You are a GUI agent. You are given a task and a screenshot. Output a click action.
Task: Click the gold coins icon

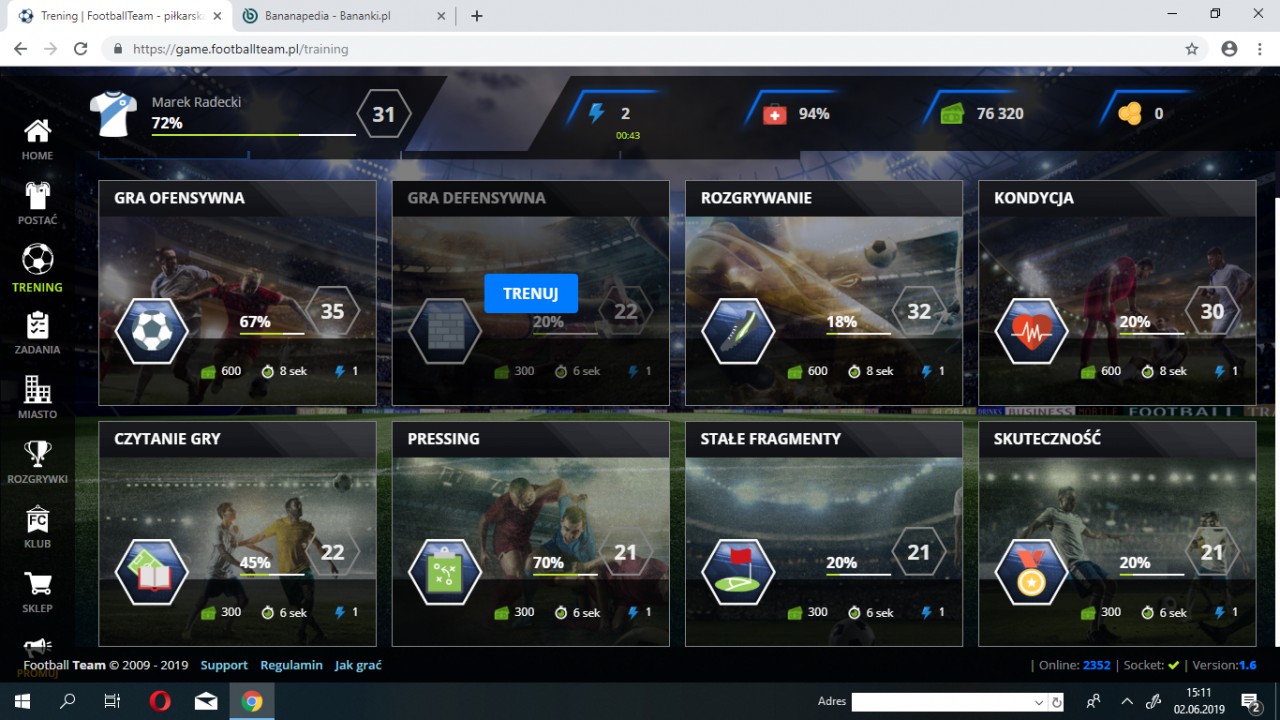(1129, 114)
